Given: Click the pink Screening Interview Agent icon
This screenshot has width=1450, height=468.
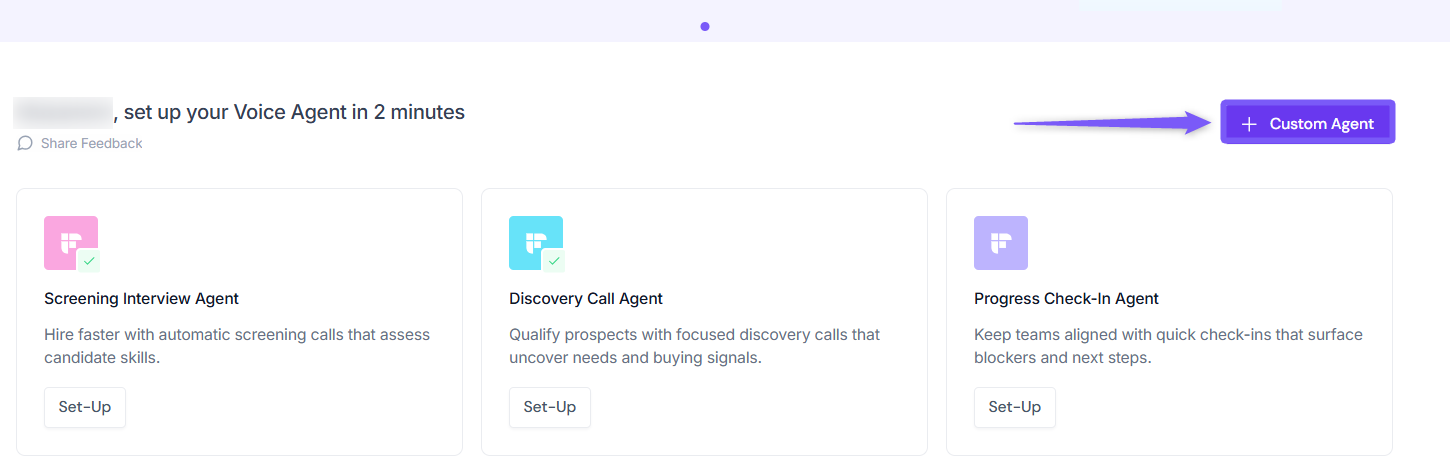Looking at the screenshot, I should (x=68, y=240).
